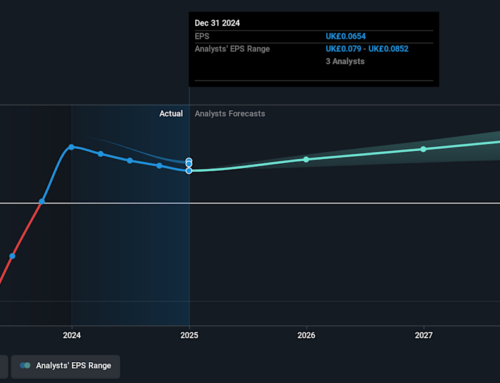Click the UK£0.0654 EPS value

pyautogui.click(x=346, y=36)
